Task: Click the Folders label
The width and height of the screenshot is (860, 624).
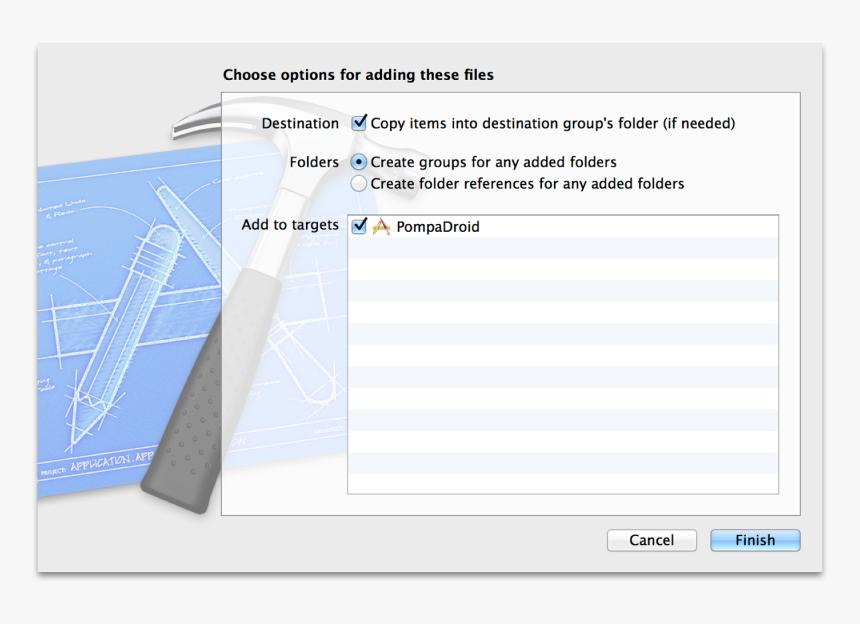Action: tap(314, 162)
